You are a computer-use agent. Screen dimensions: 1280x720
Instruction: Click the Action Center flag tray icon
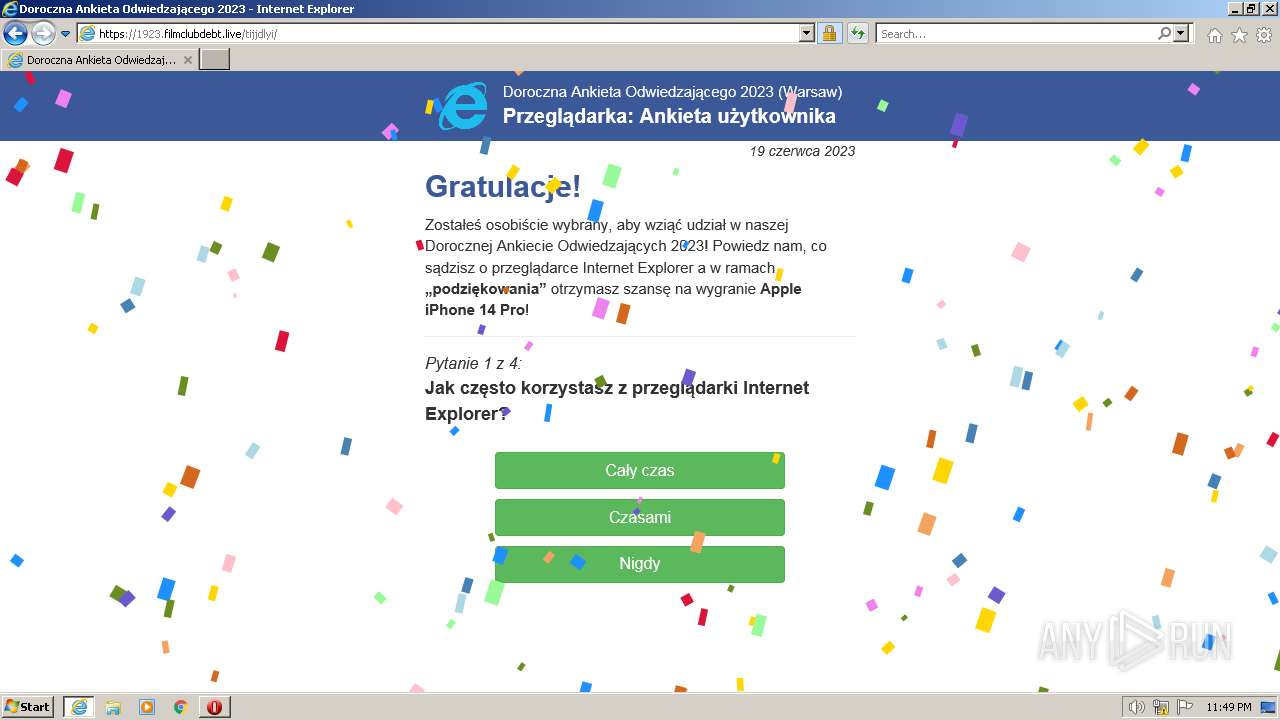[x=1184, y=707]
